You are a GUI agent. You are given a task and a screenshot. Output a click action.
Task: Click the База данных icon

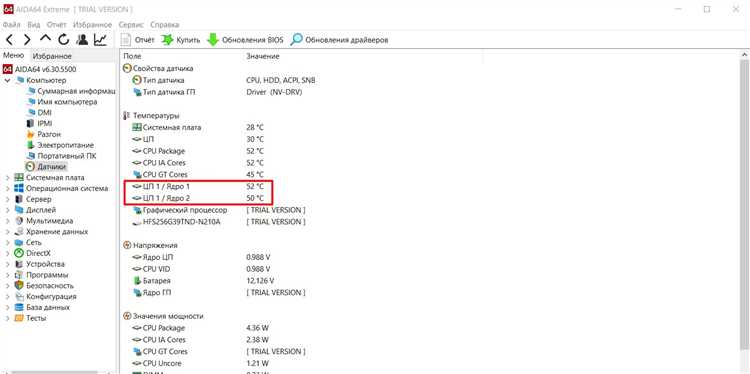[x=19, y=307]
